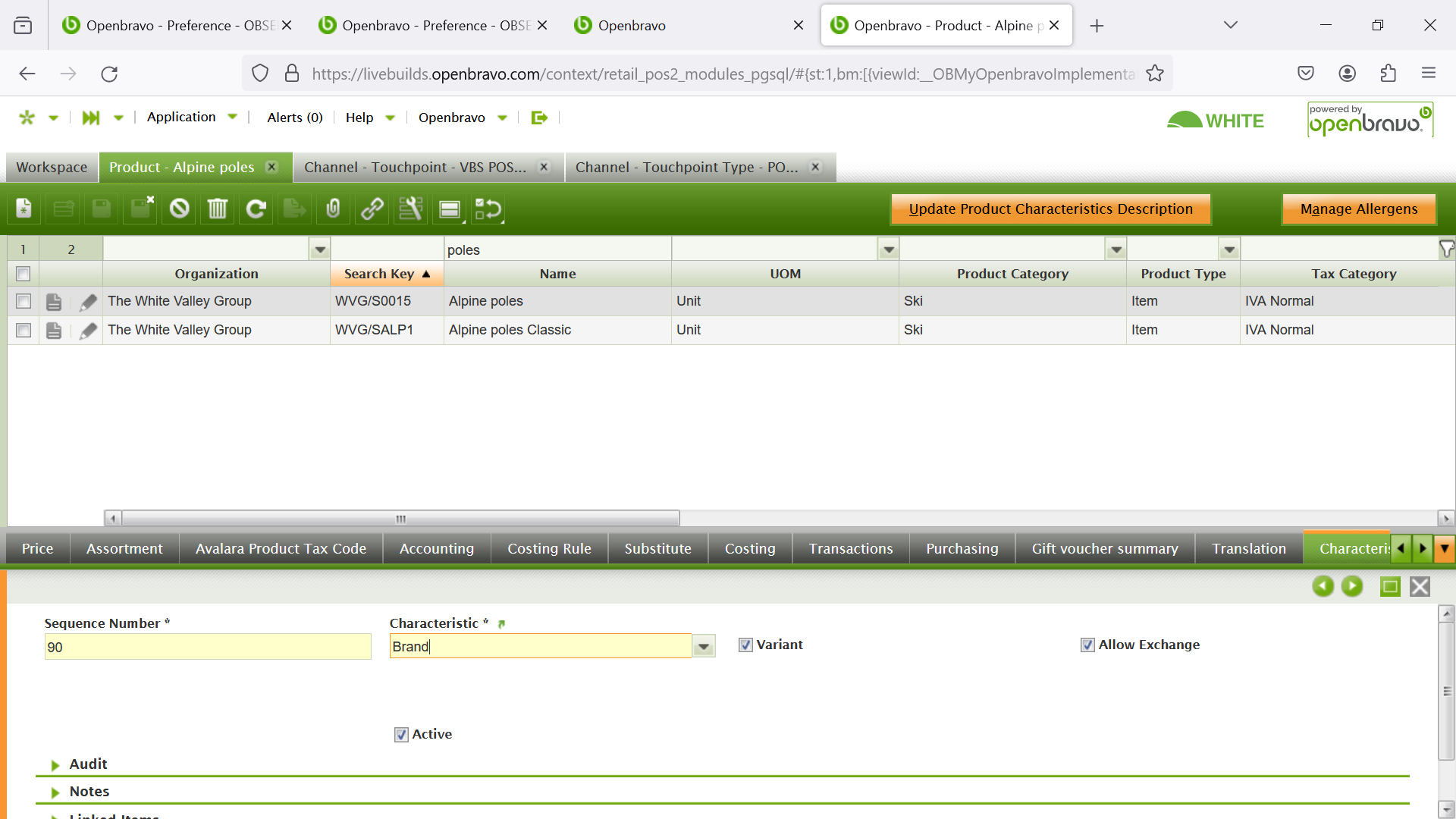Click the refresh toolbar icon

tap(256, 209)
